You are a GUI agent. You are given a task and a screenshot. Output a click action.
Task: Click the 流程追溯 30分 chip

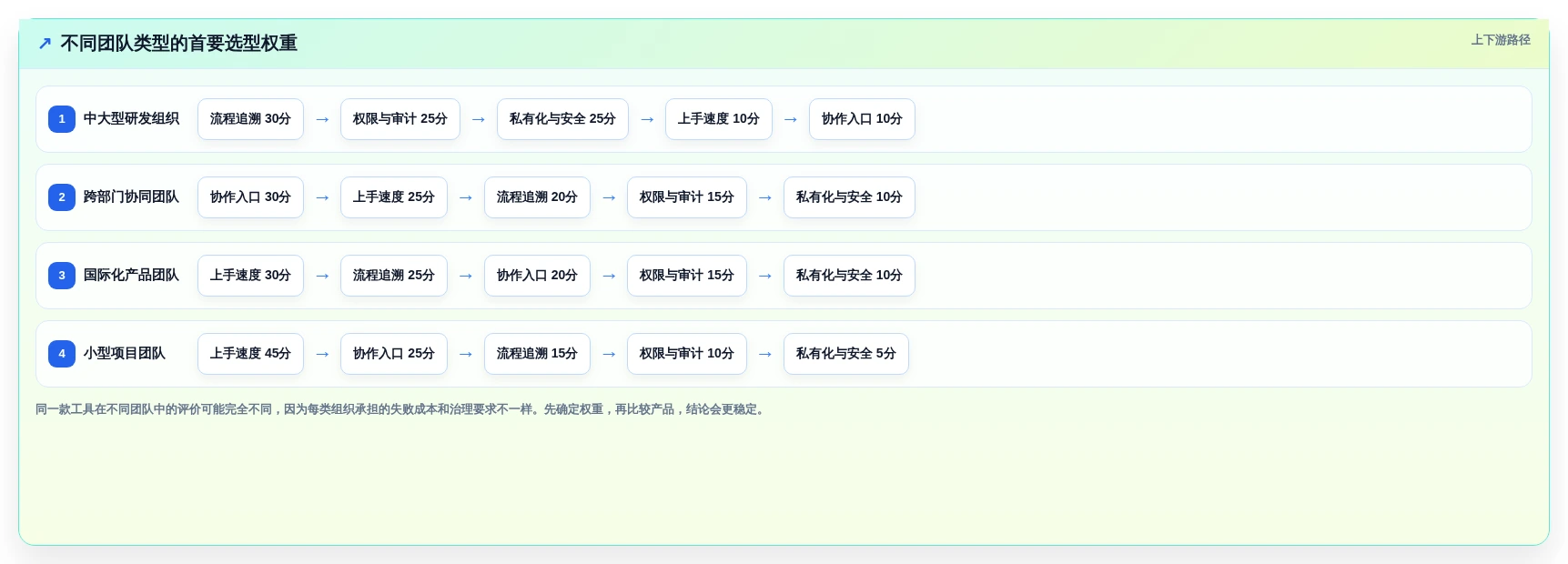pos(250,119)
